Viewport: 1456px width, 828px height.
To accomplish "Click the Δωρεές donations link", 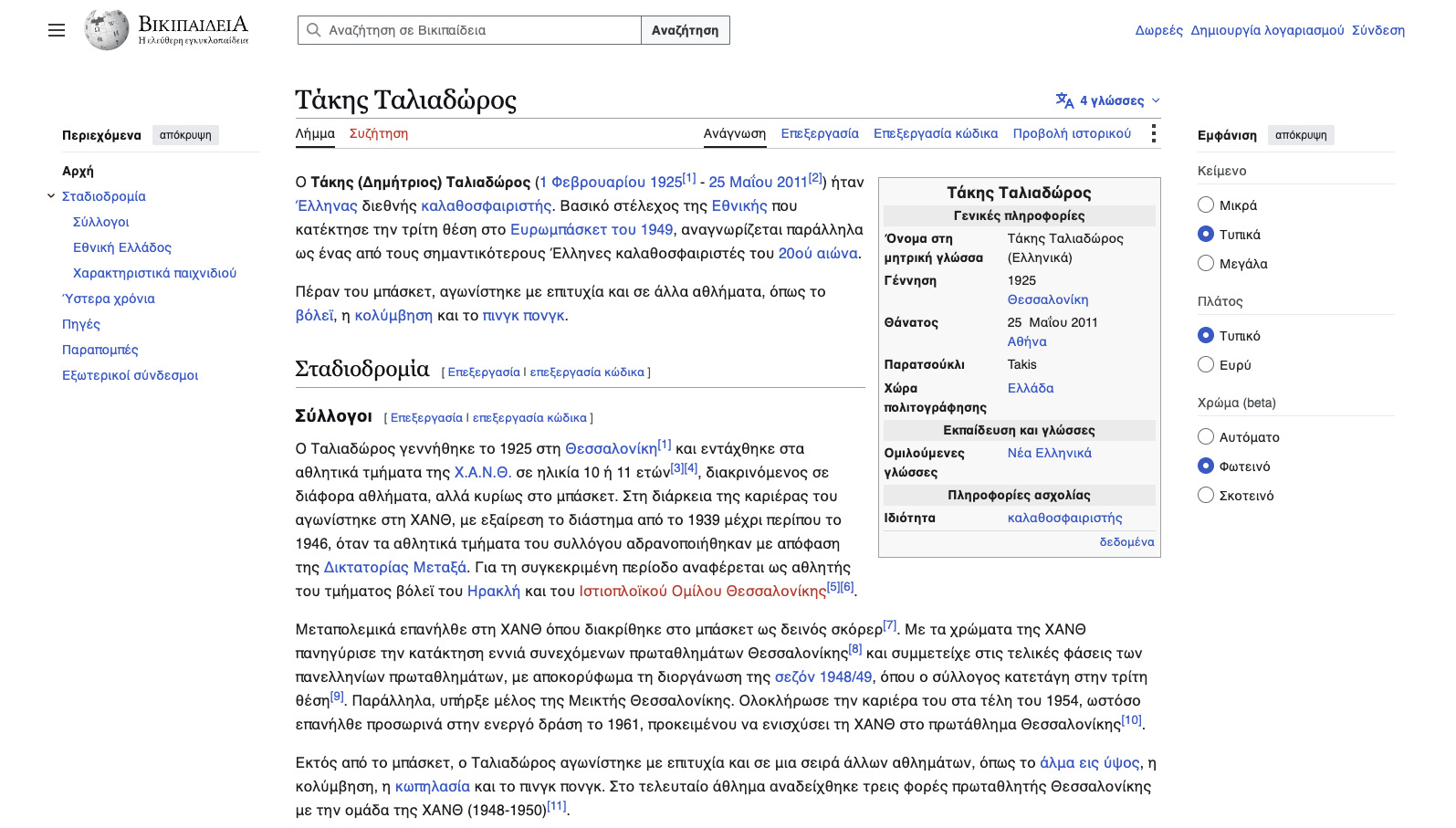I will click(1159, 30).
